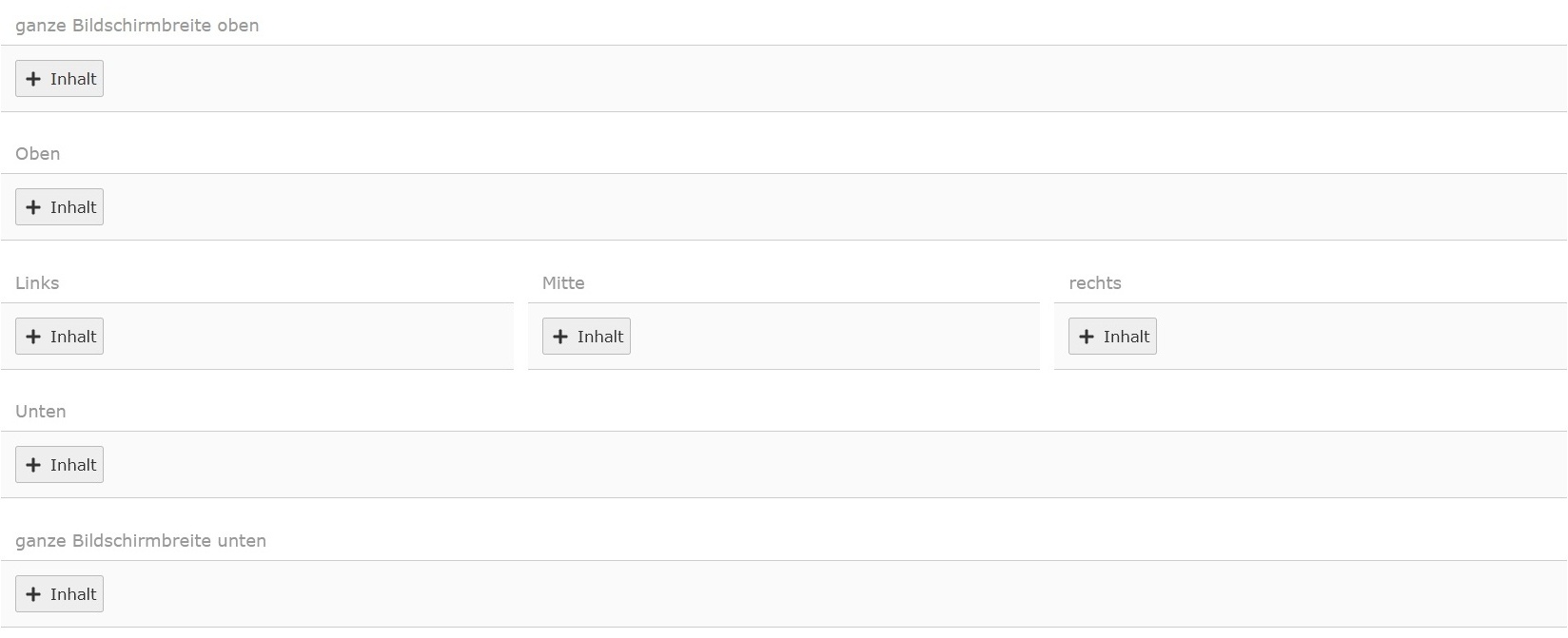Click empty area beside Inhalt in Unten section

click(x=761, y=465)
